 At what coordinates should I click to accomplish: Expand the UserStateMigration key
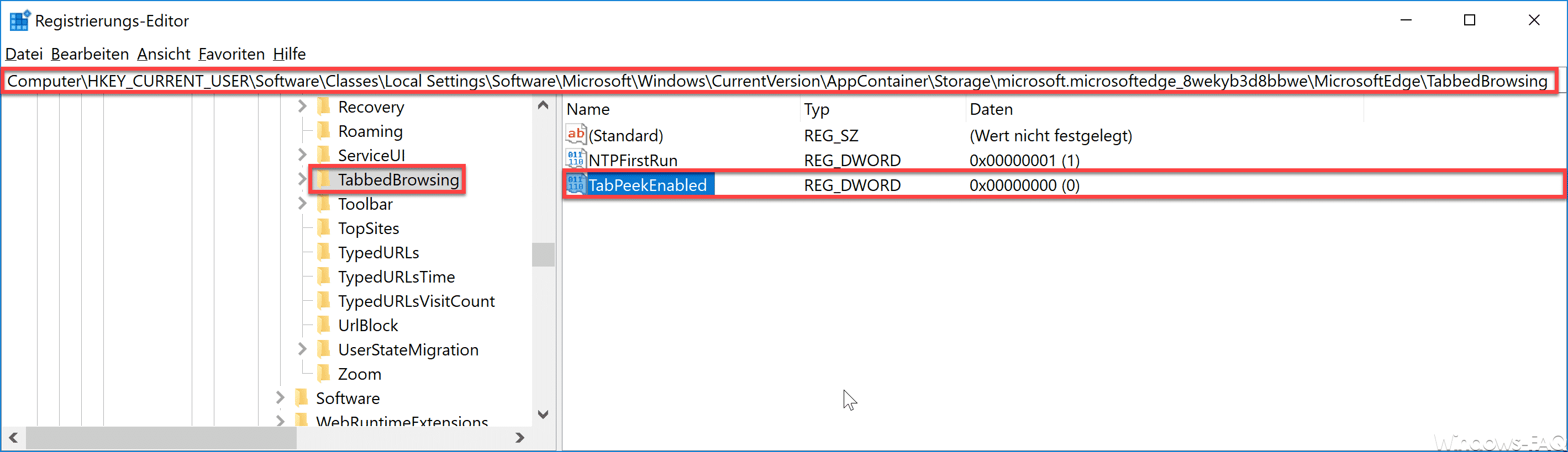click(x=303, y=349)
